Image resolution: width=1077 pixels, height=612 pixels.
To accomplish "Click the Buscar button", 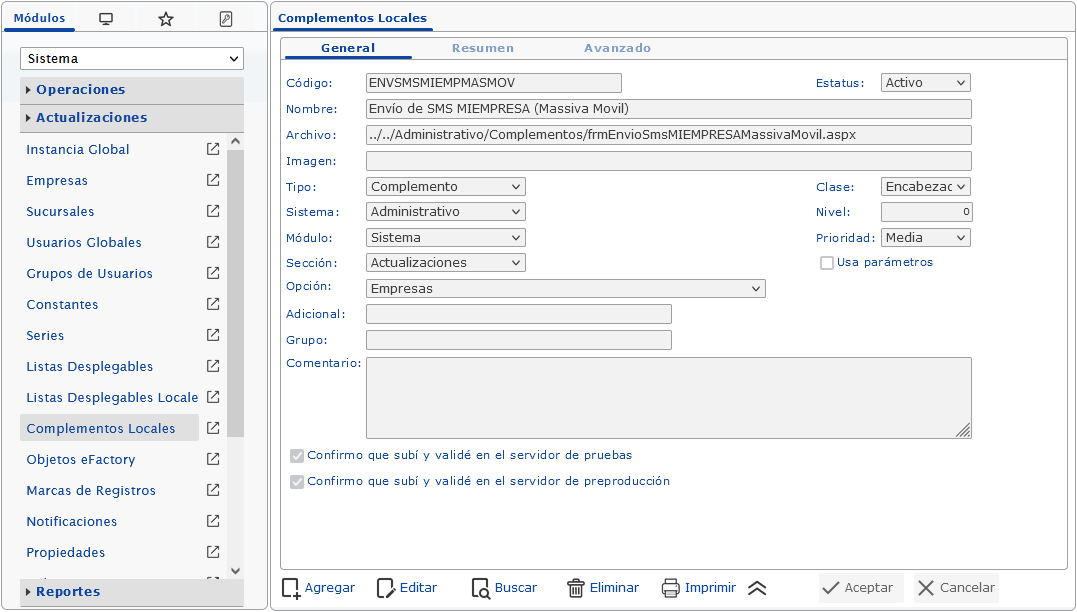I will click(504, 588).
